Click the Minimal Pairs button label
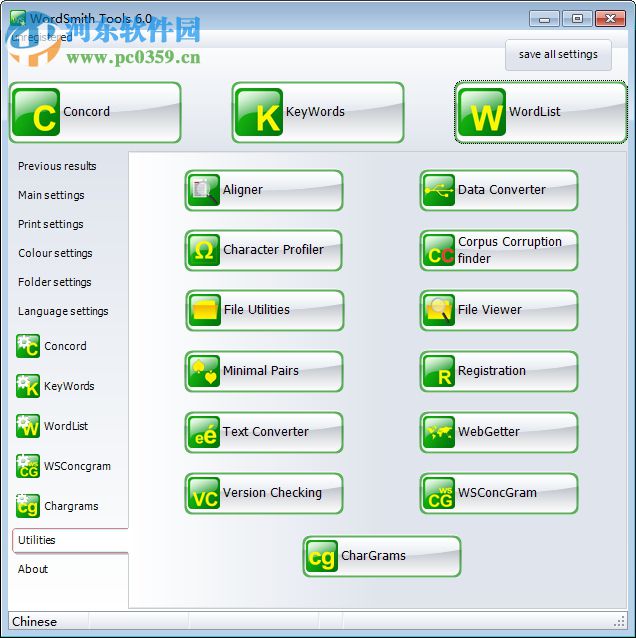This screenshot has width=636, height=638. click(261, 371)
